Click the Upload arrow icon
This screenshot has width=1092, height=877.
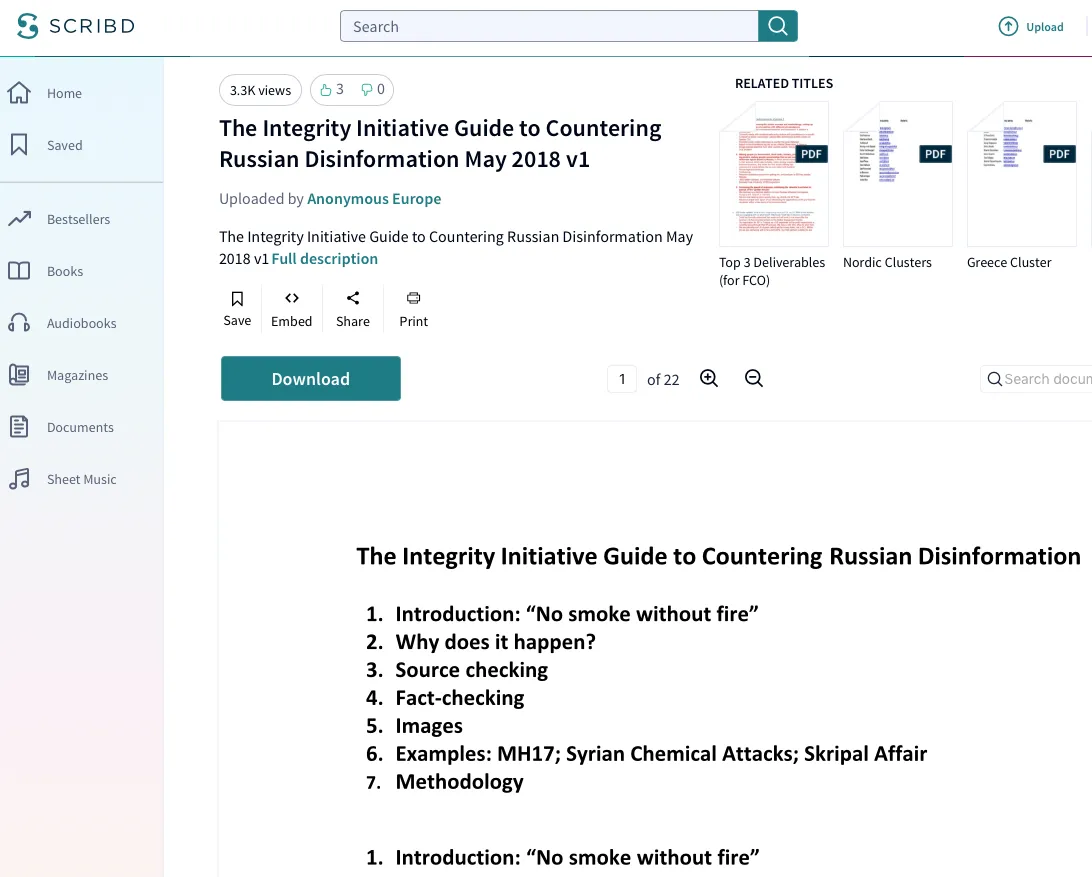click(x=1008, y=26)
